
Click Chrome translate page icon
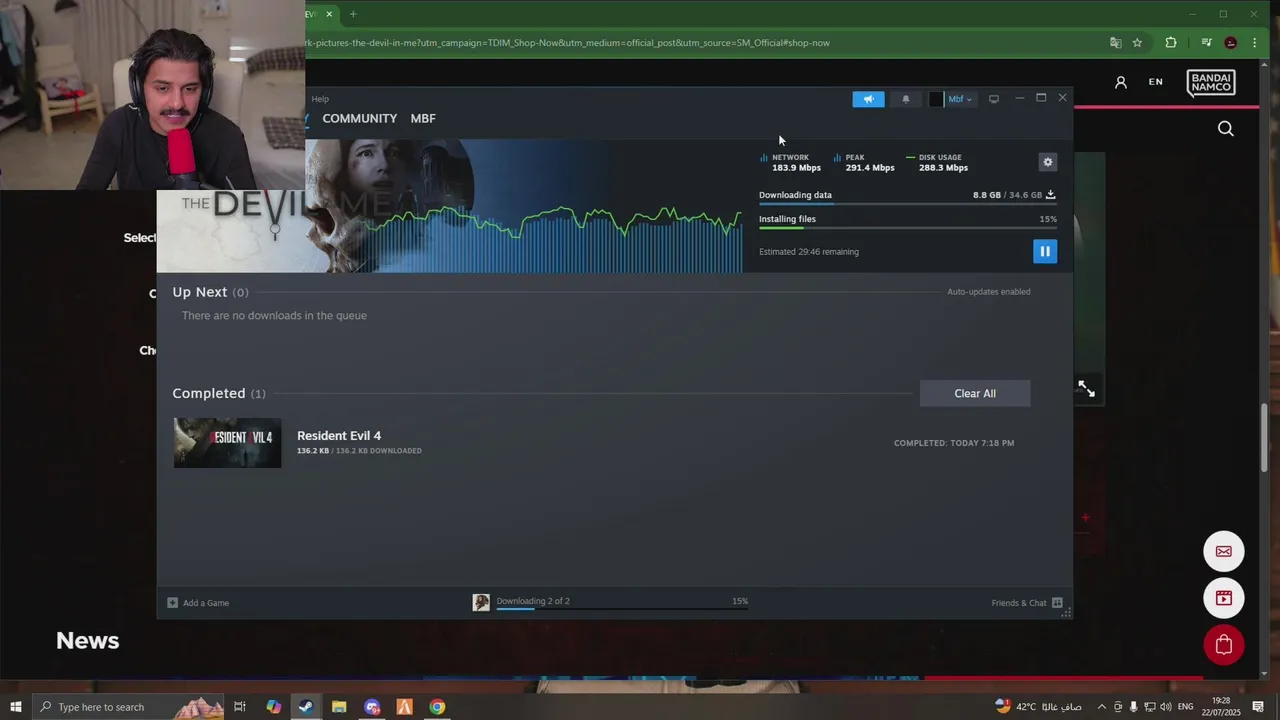[x=1115, y=43]
